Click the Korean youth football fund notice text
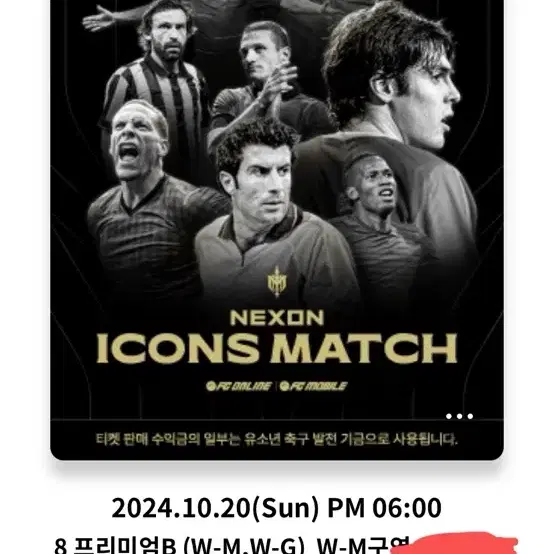The image size is (554, 554). (277, 439)
